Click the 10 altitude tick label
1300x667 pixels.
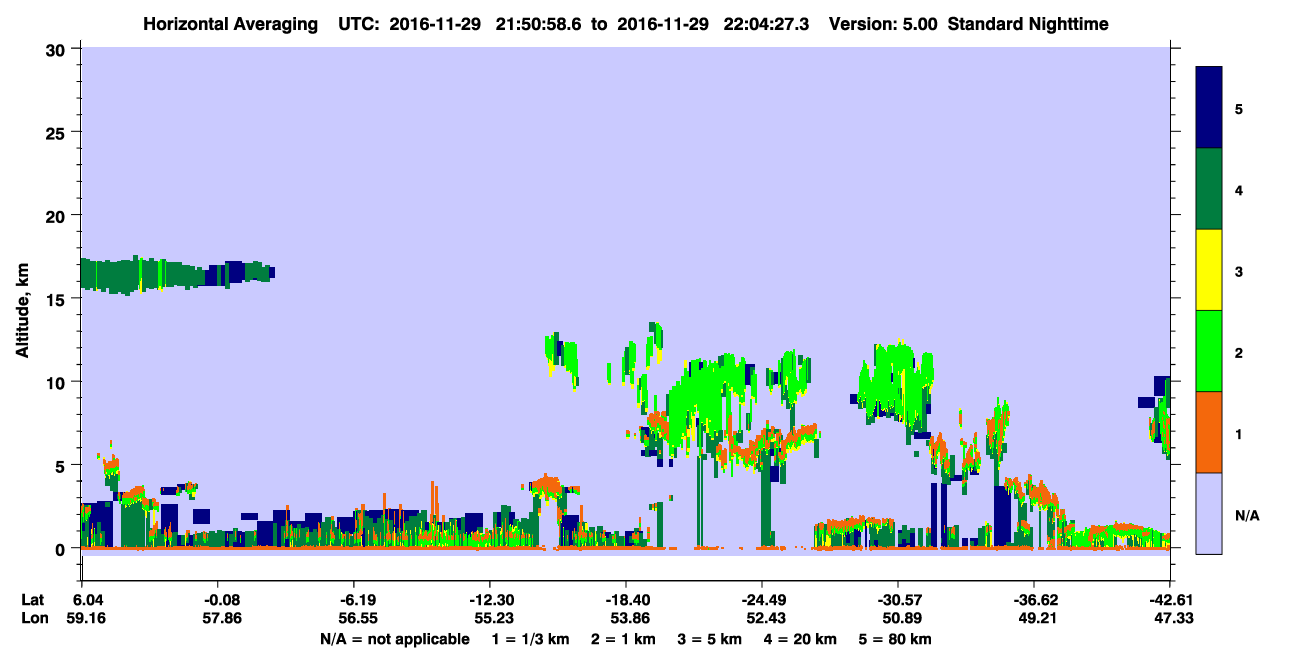coord(58,382)
